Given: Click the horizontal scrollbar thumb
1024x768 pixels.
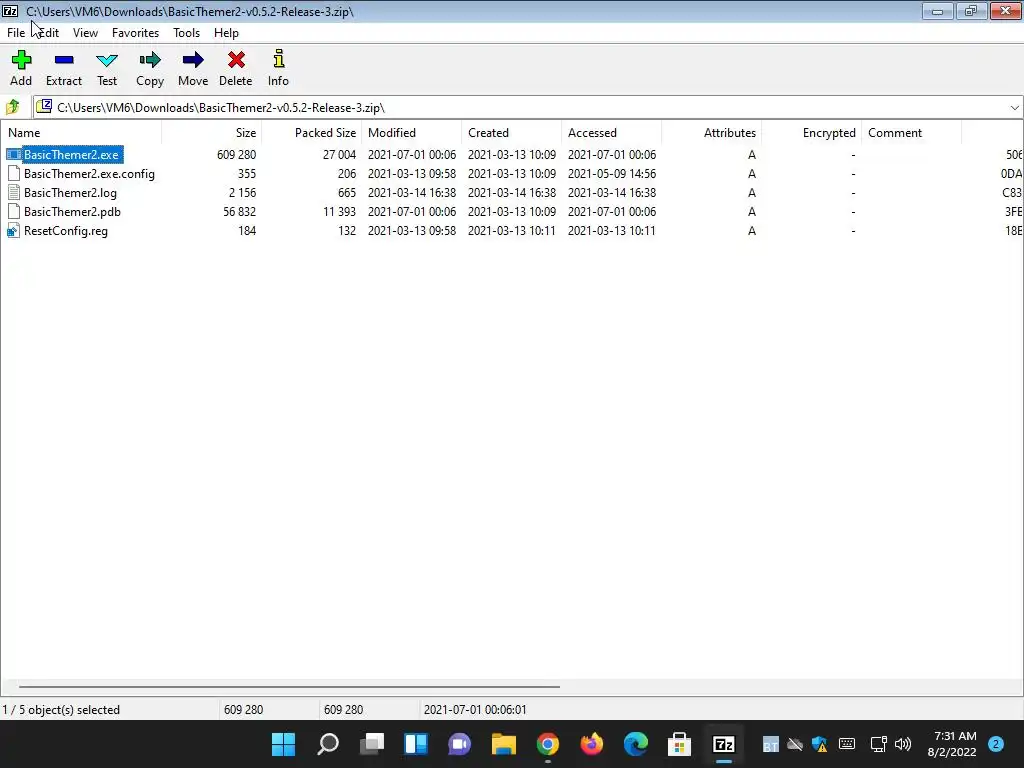Looking at the screenshot, I should [x=289, y=686].
